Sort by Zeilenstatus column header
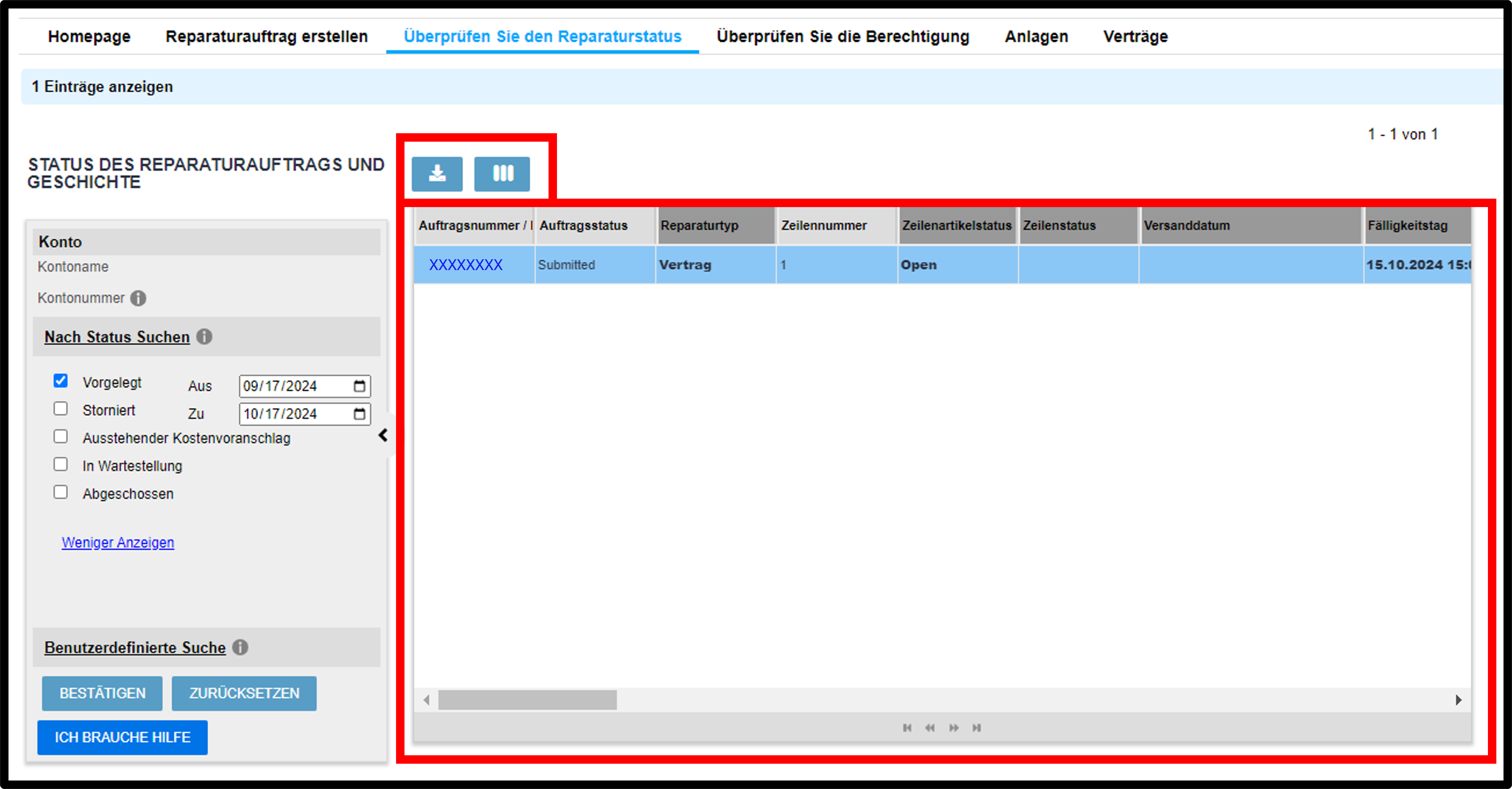The image size is (1512, 789). [1079, 226]
